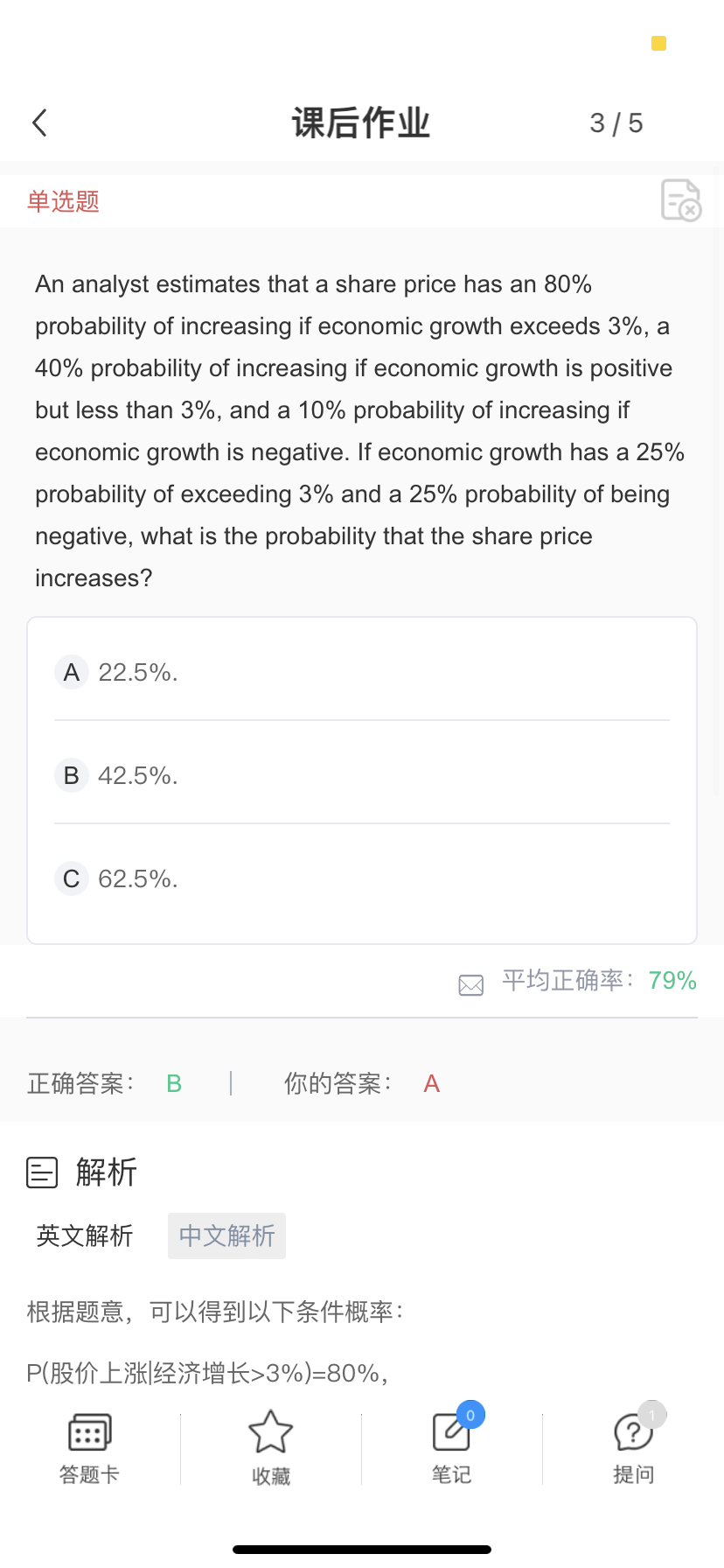The width and height of the screenshot is (724, 1568).
Task: Tap the 解析 analysis list icon
Action: [x=42, y=1172]
